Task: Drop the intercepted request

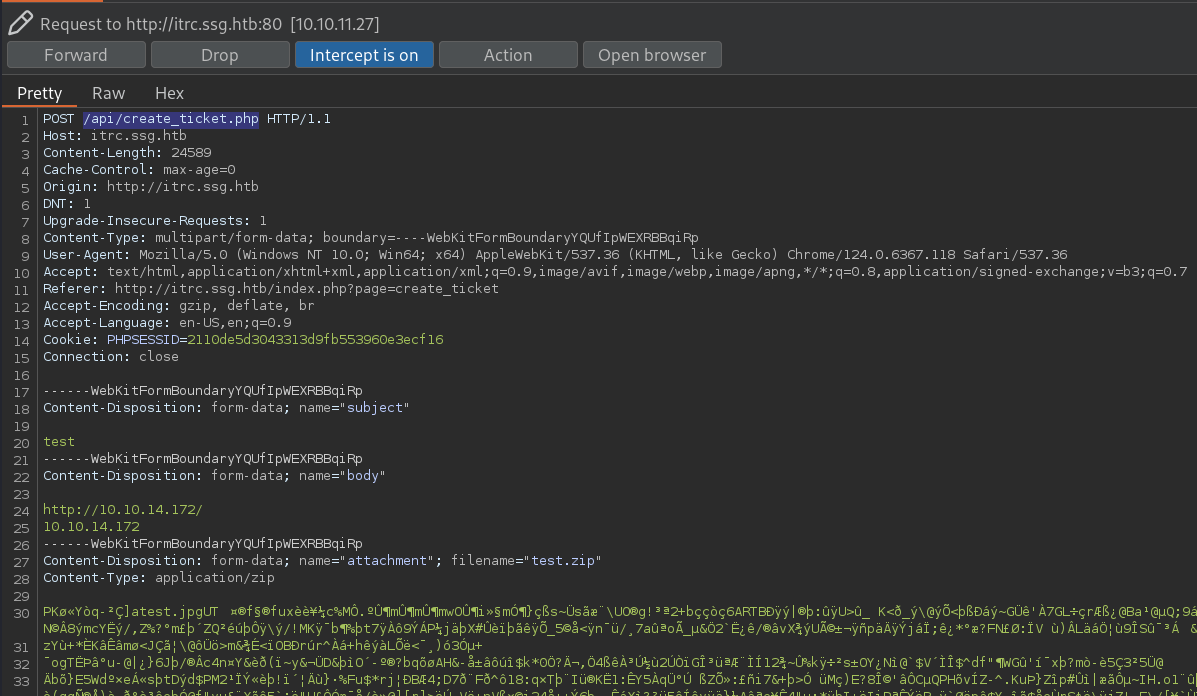Action: (x=220, y=55)
